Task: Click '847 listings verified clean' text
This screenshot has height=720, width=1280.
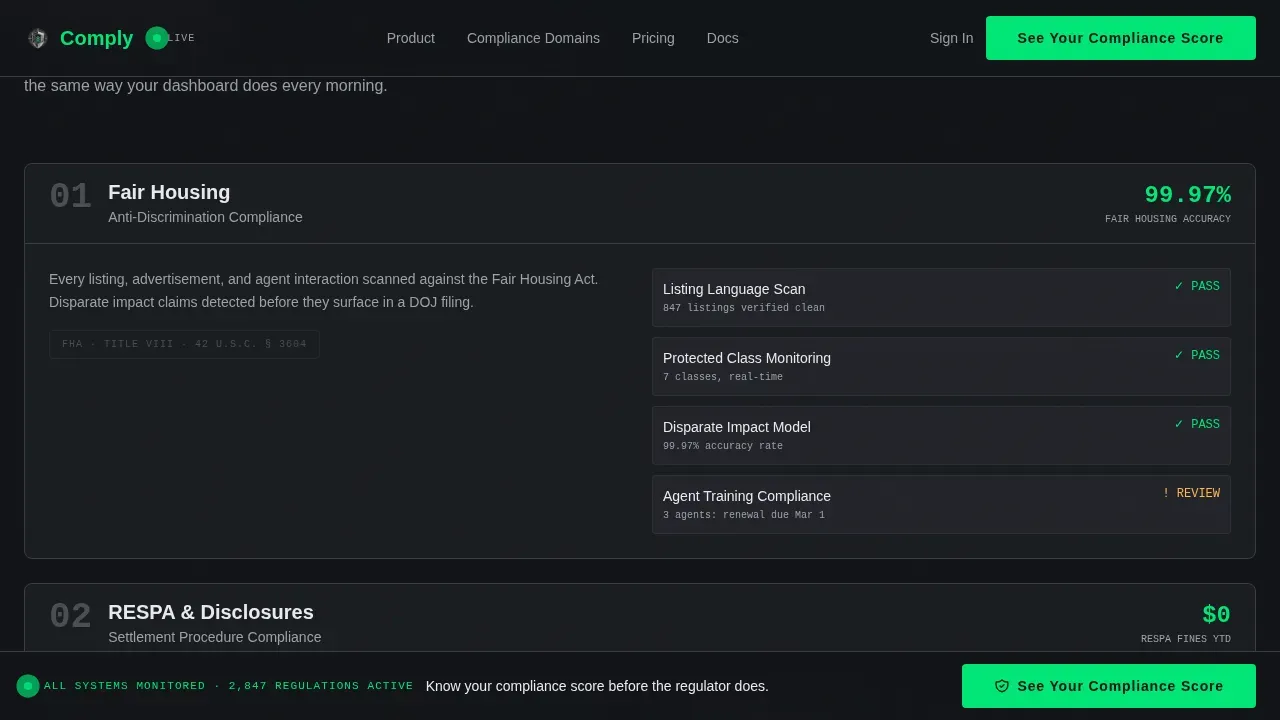Action: pyautogui.click(x=744, y=308)
